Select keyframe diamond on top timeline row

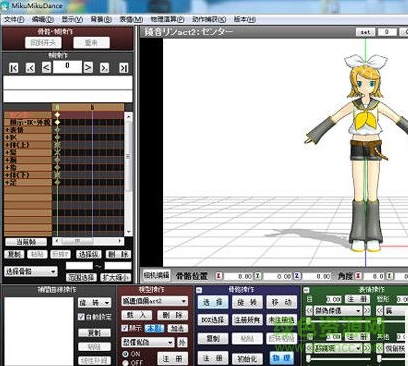click(57, 115)
